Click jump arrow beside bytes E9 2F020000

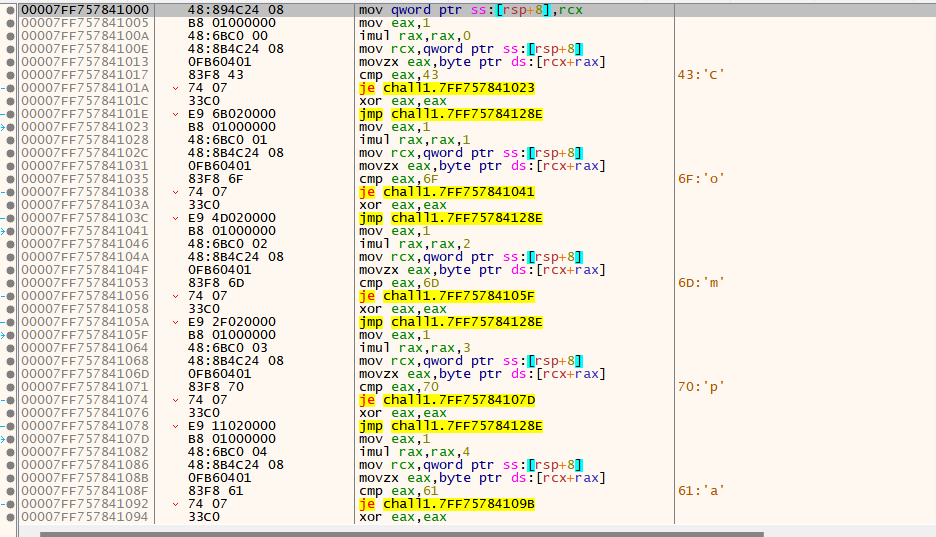(176, 322)
